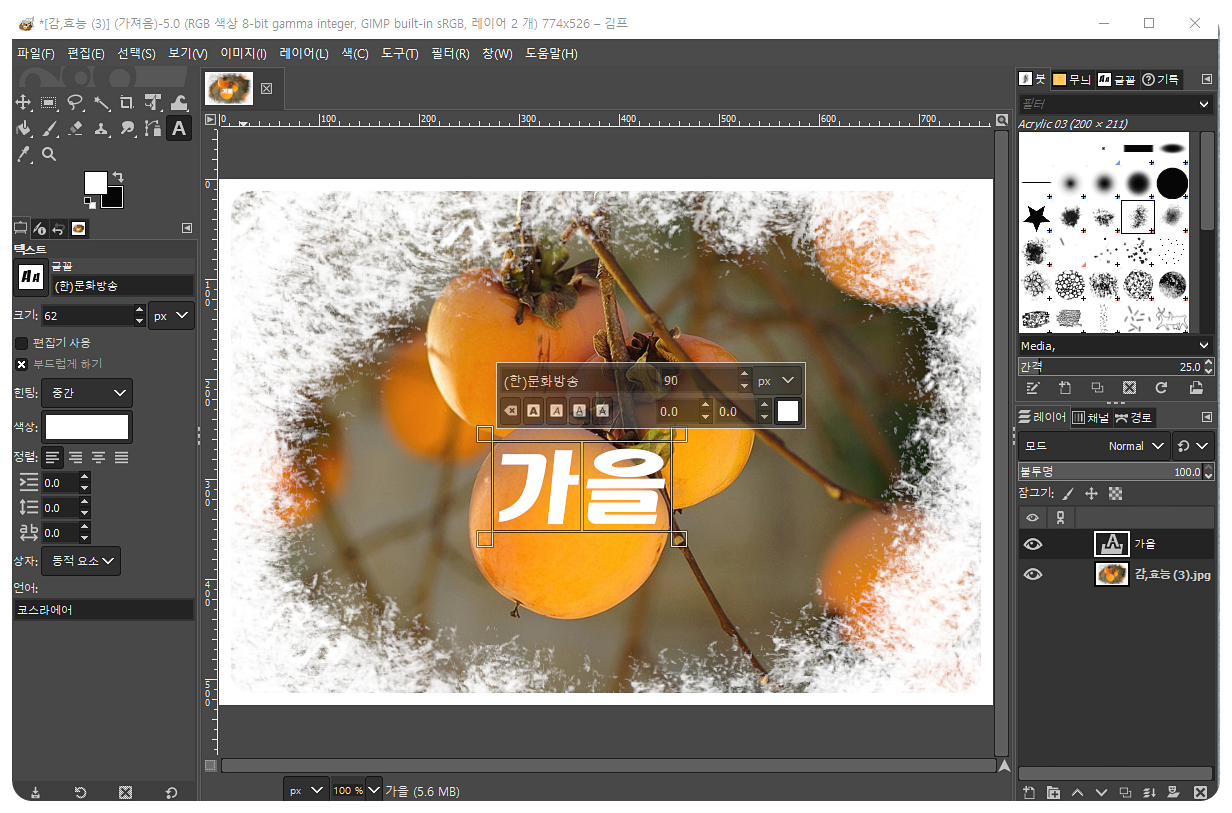Create a new layer icon
The width and height of the screenshot is (1232, 813).
1029,793
